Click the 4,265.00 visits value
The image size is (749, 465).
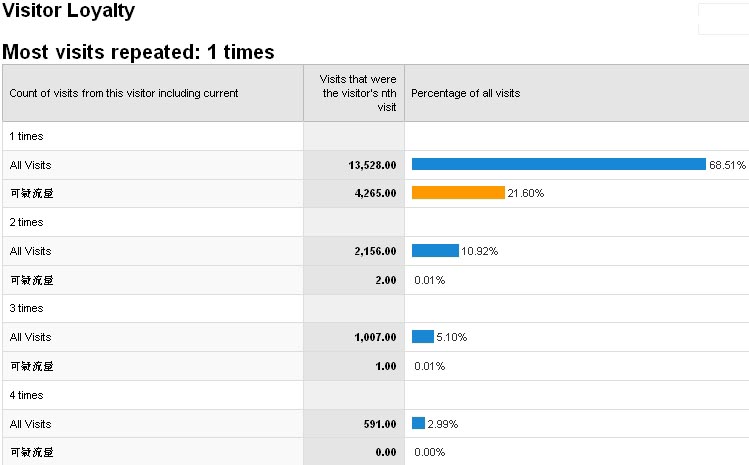point(373,193)
